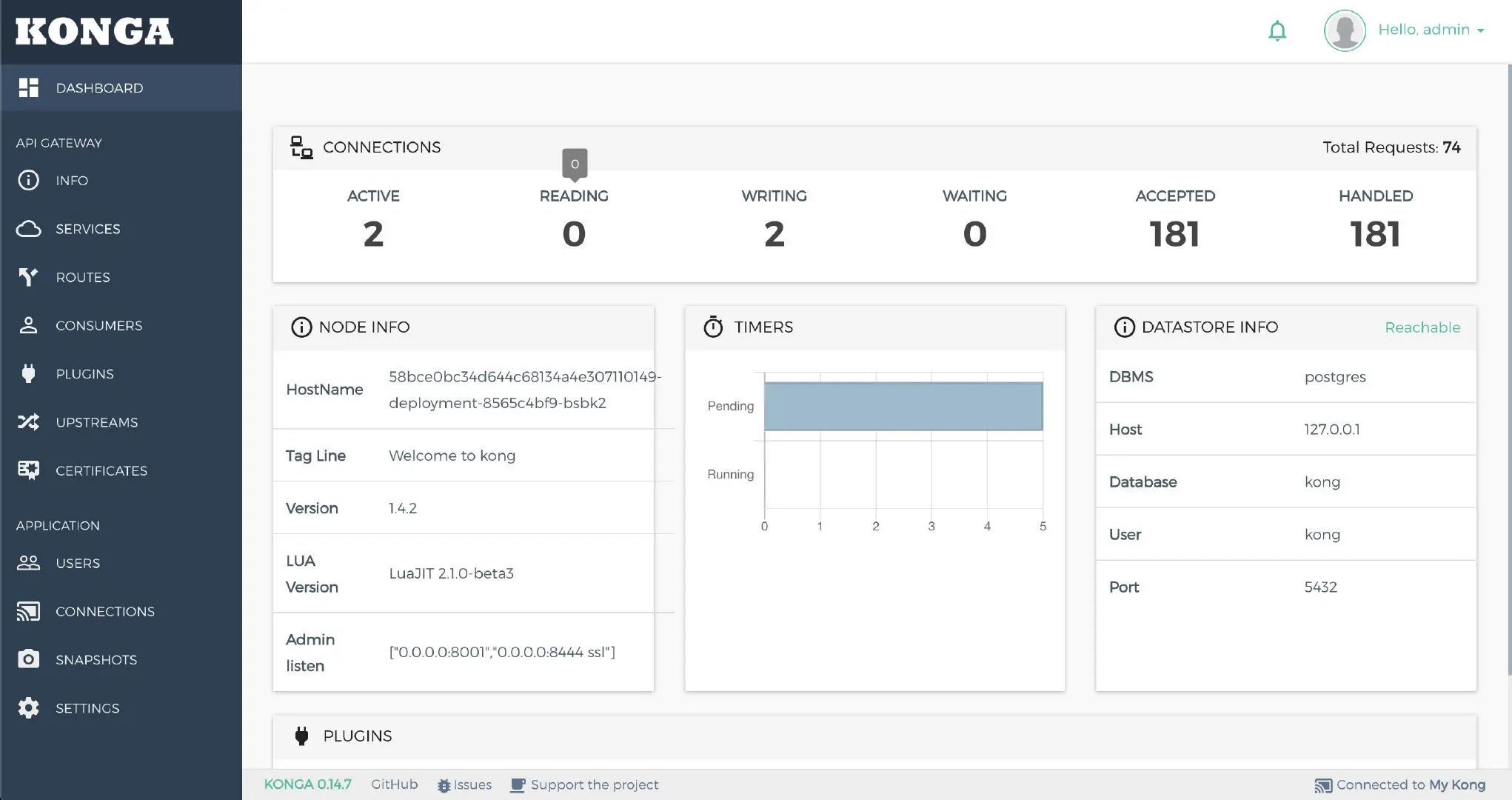This screenshot has height=800, width=1512.
Task: Click the Connections cast icon in sidebar
Action: (x=28, y=611)
